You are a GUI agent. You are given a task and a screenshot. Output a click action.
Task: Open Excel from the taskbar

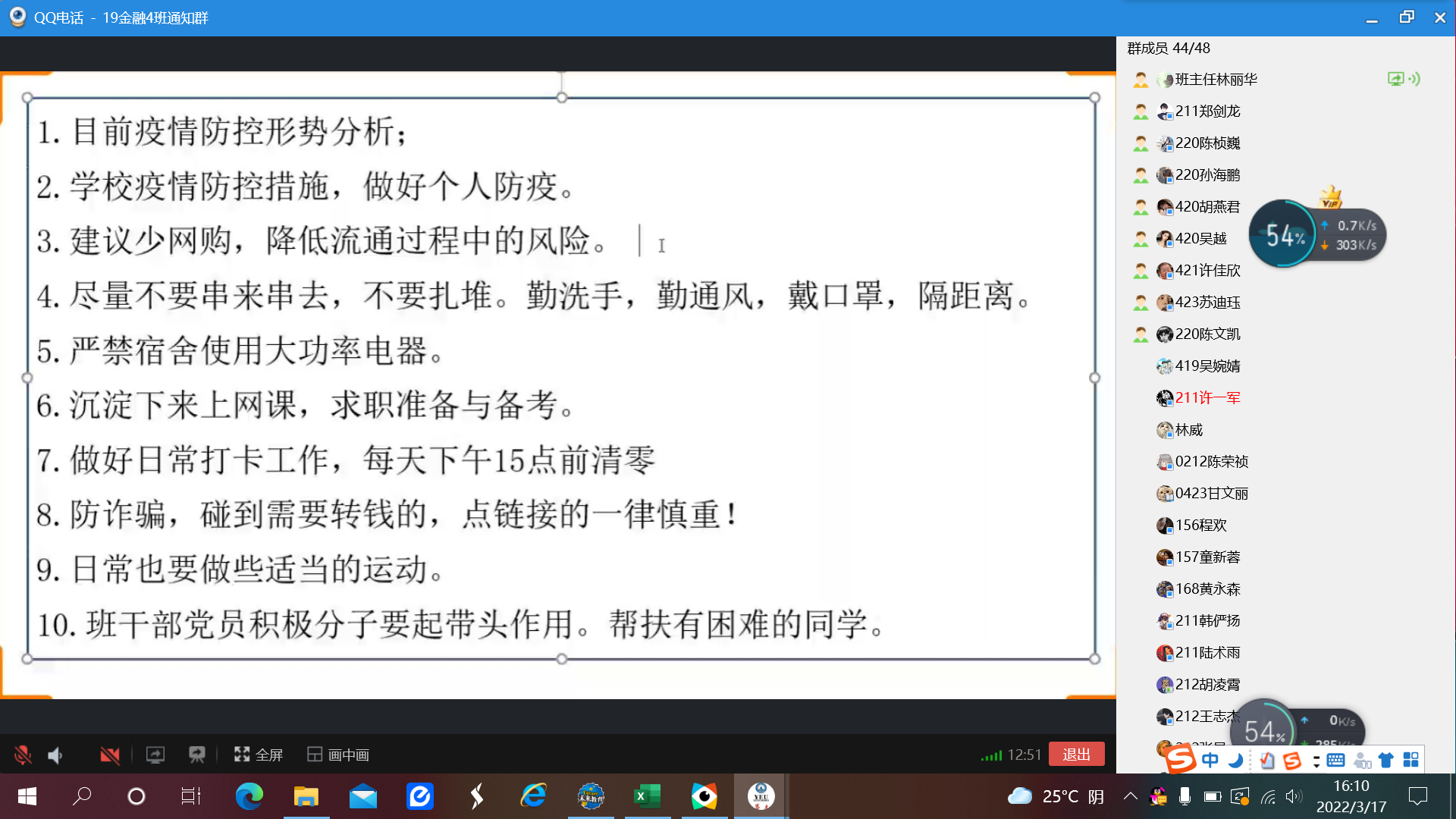pyautogui.click(x=647, y=796)
